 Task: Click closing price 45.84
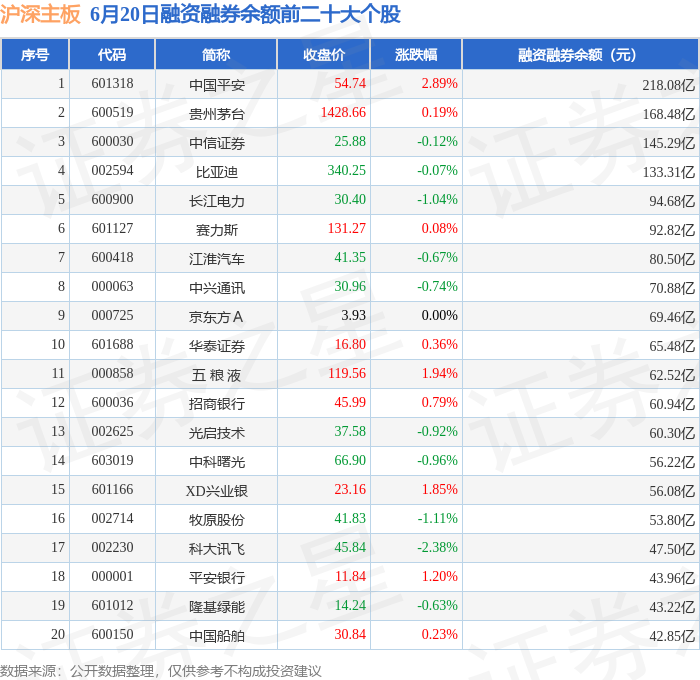(350, 548)
